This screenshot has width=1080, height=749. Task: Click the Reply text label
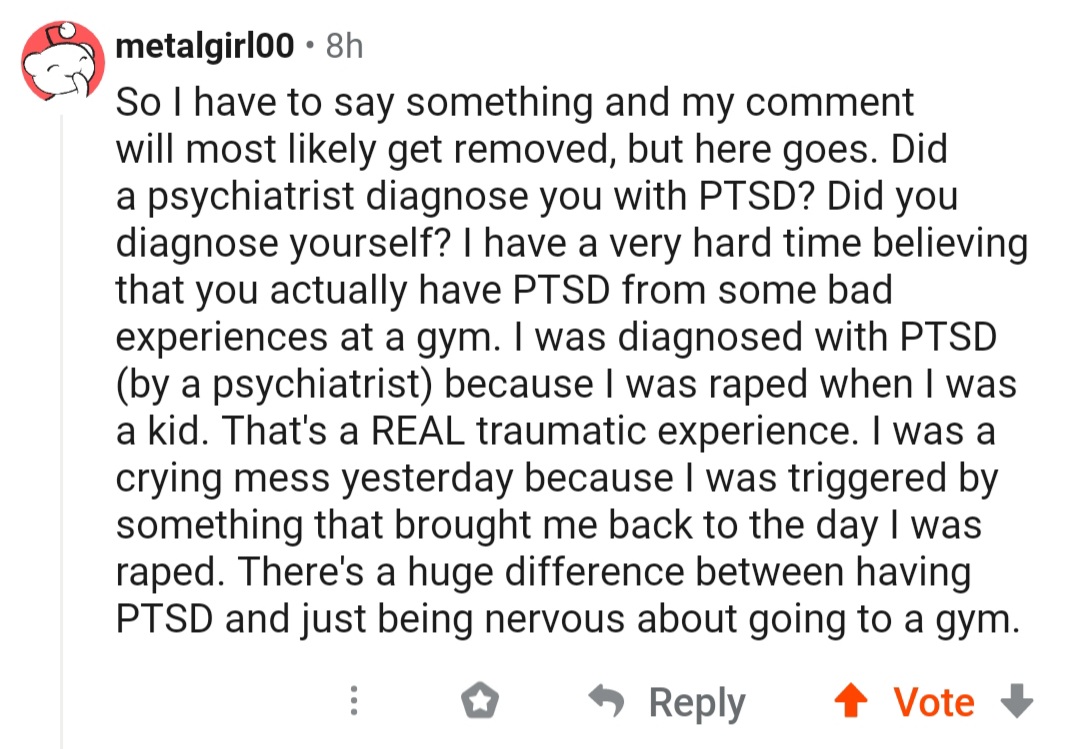697,703
